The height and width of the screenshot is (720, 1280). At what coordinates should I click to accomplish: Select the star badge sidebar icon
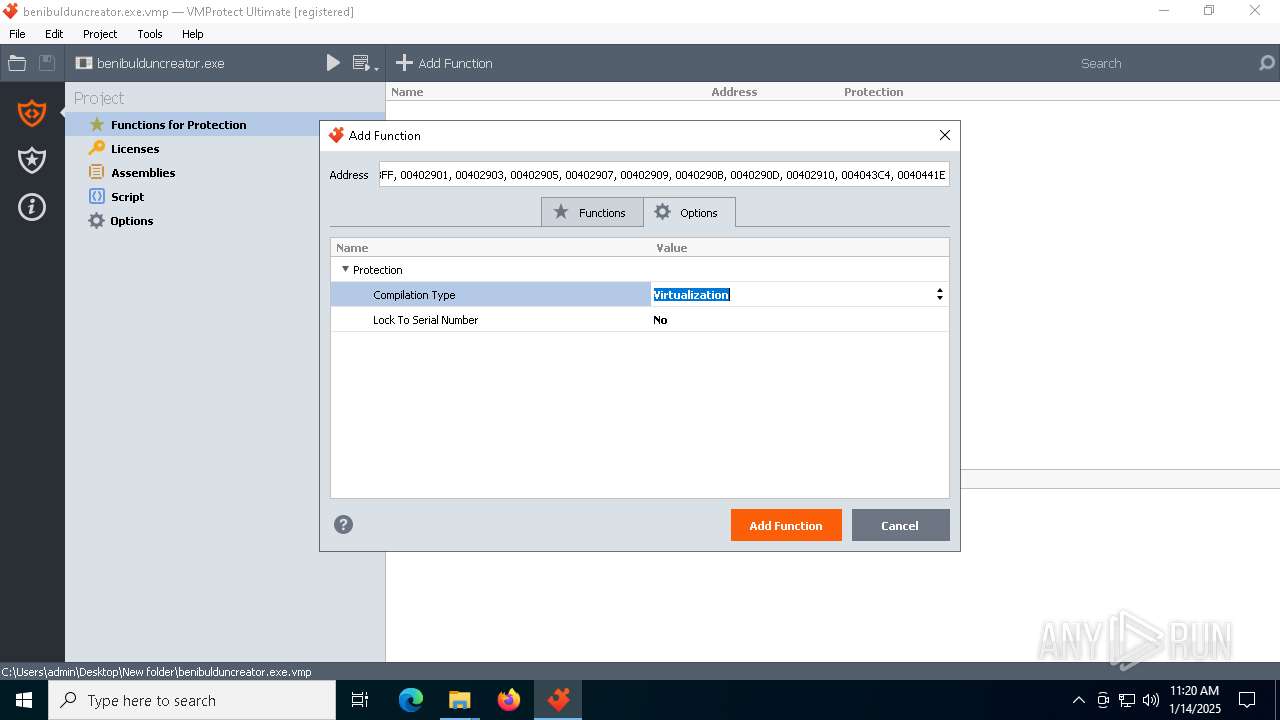(x=32, y=160)
